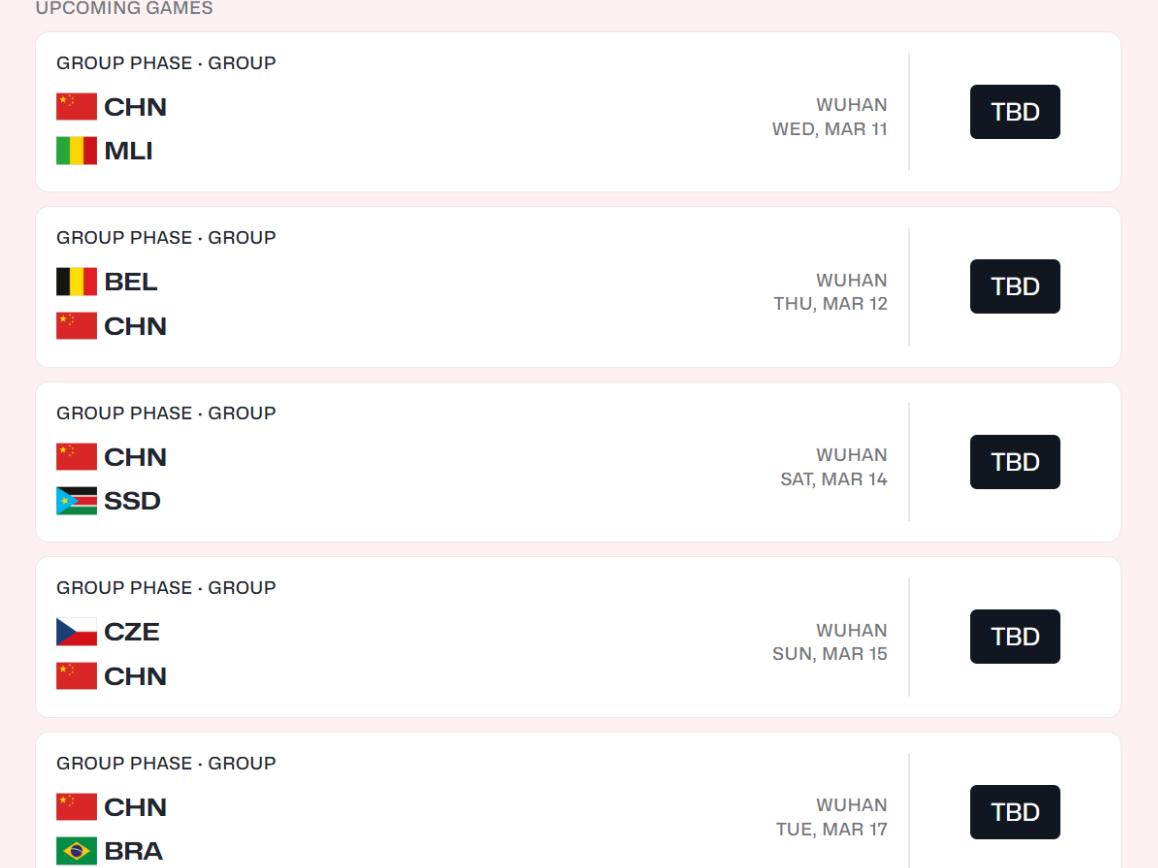Screen dimensions: 1158x868
Task: Select the Wed, Mar 11 game date
Action: 829,129
